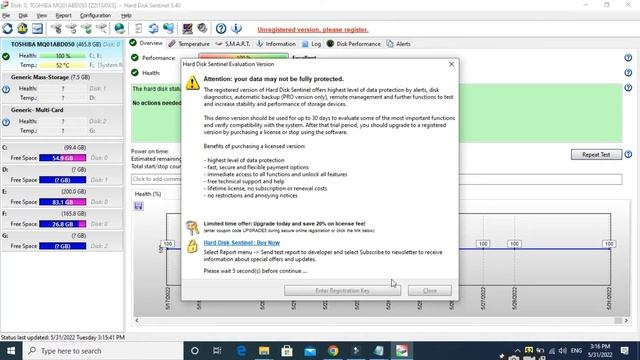Image resolution: width=640 pixels, height=360 pixels.
Task: Switch to the Alerts tab
Action: (x=398, y=44)
